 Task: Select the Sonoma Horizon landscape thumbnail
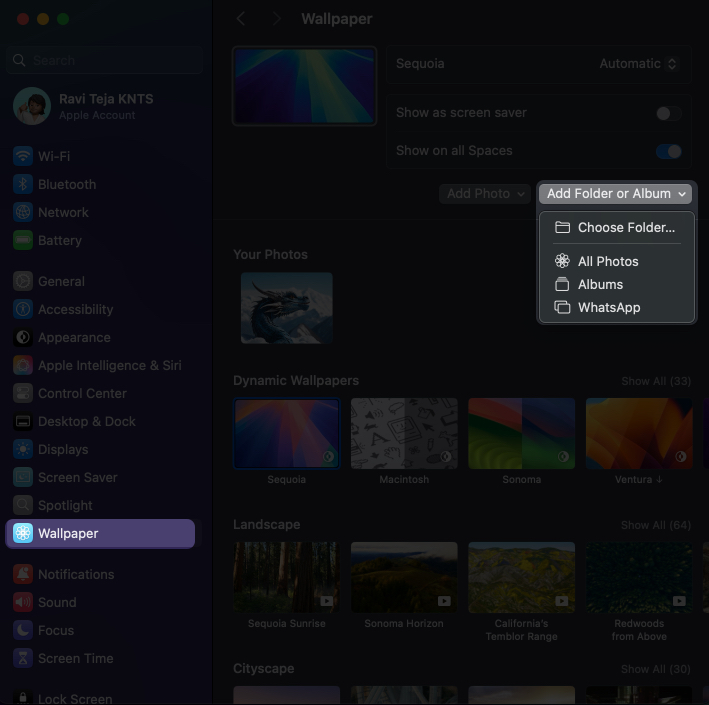pos(404,577)
